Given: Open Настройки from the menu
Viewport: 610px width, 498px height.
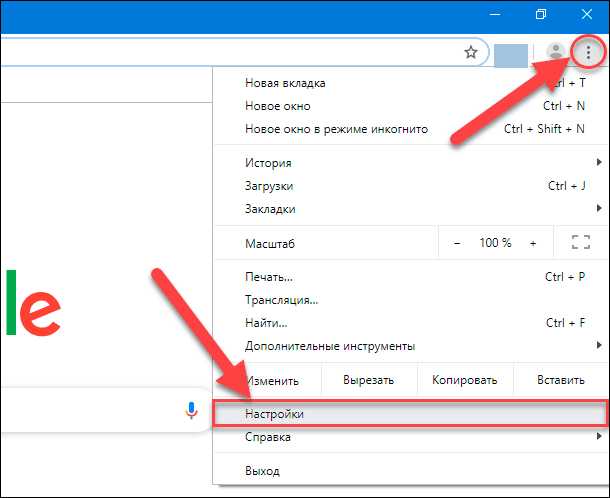Looking at the screenshot, I should click(411, 414).
